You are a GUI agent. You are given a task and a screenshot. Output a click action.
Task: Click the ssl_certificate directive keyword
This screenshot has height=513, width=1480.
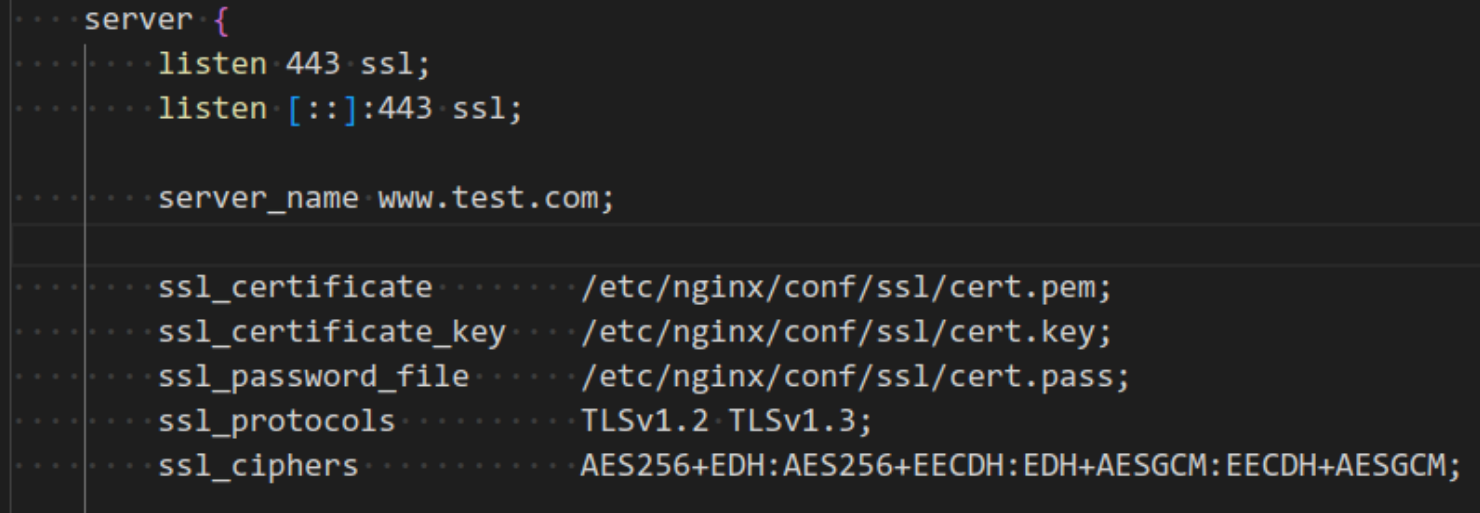tap(295, 288)
